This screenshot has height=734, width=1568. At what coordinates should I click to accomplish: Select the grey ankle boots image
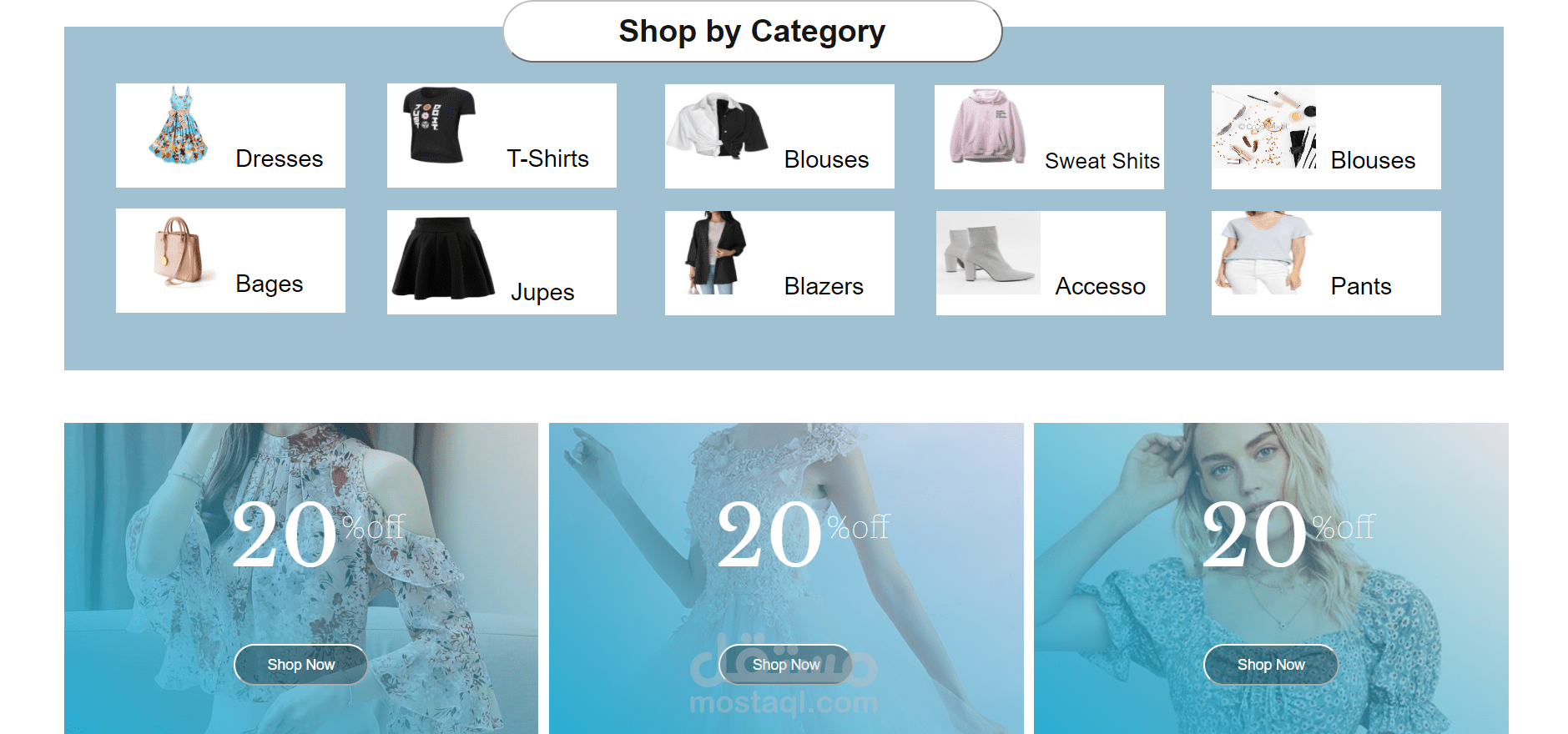(x=988, y=253)
